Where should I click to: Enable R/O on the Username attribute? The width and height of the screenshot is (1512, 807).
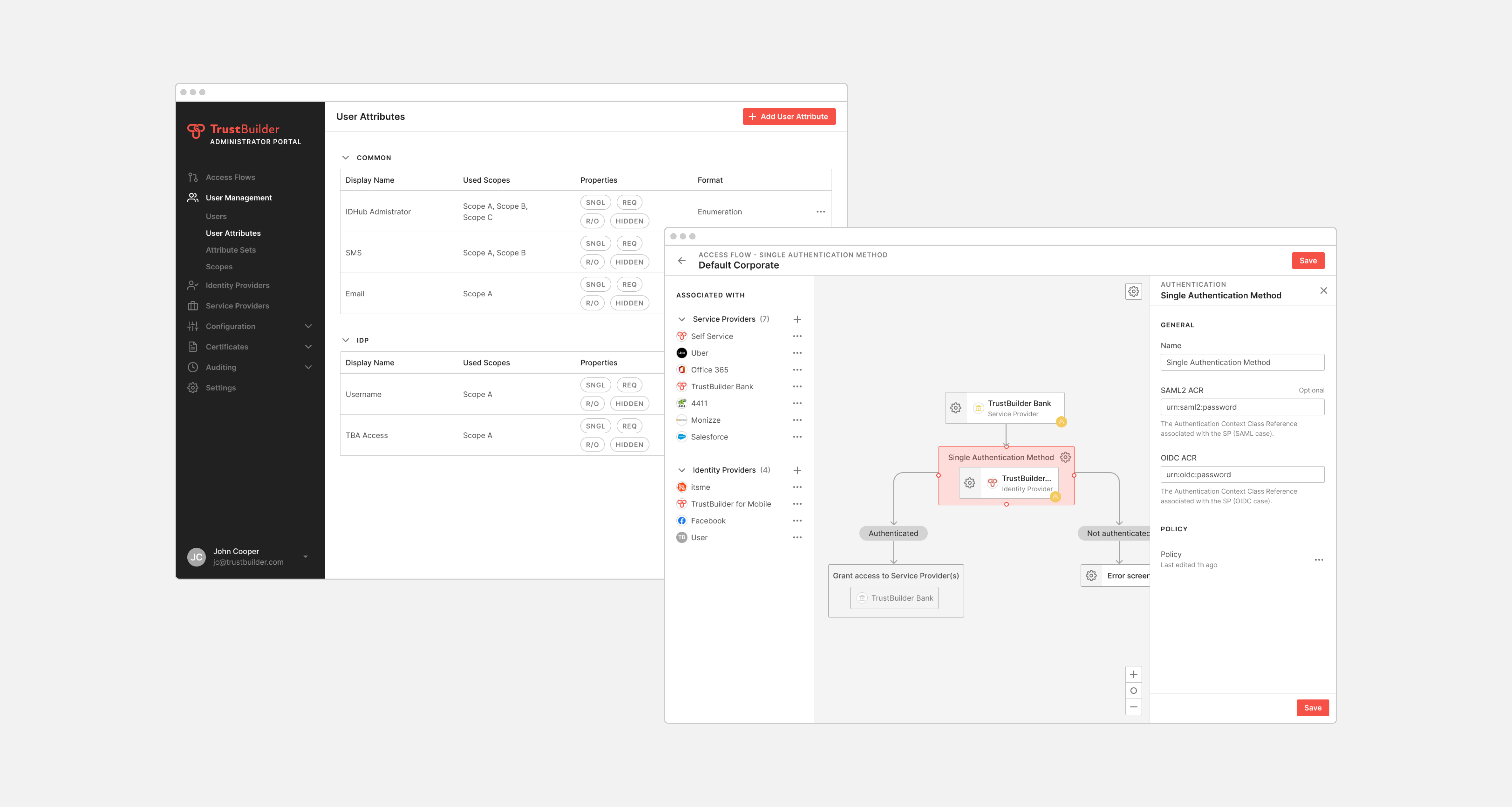(x=593, y=403)
